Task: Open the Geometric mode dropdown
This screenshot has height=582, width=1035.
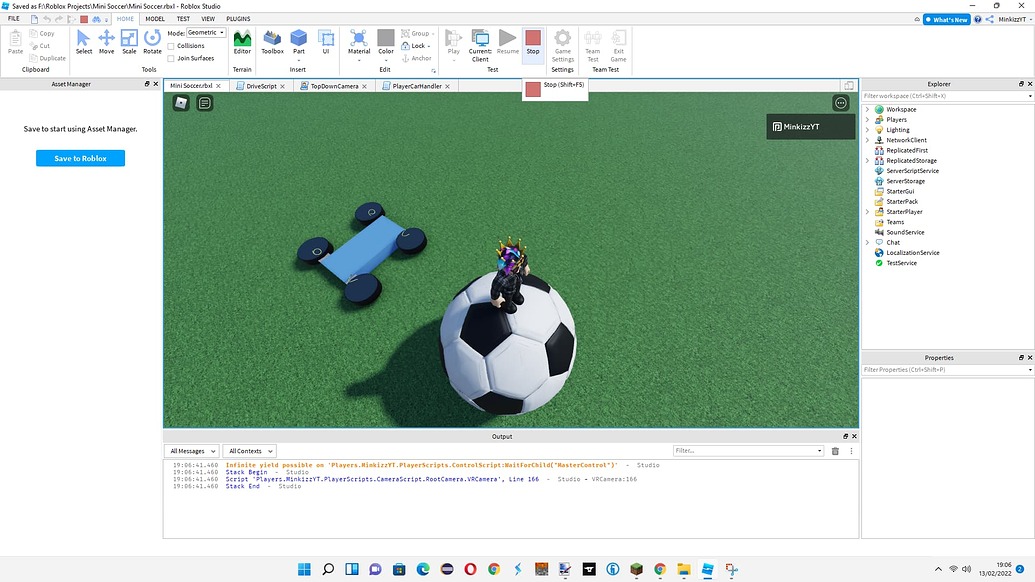Action: (204, 32)
